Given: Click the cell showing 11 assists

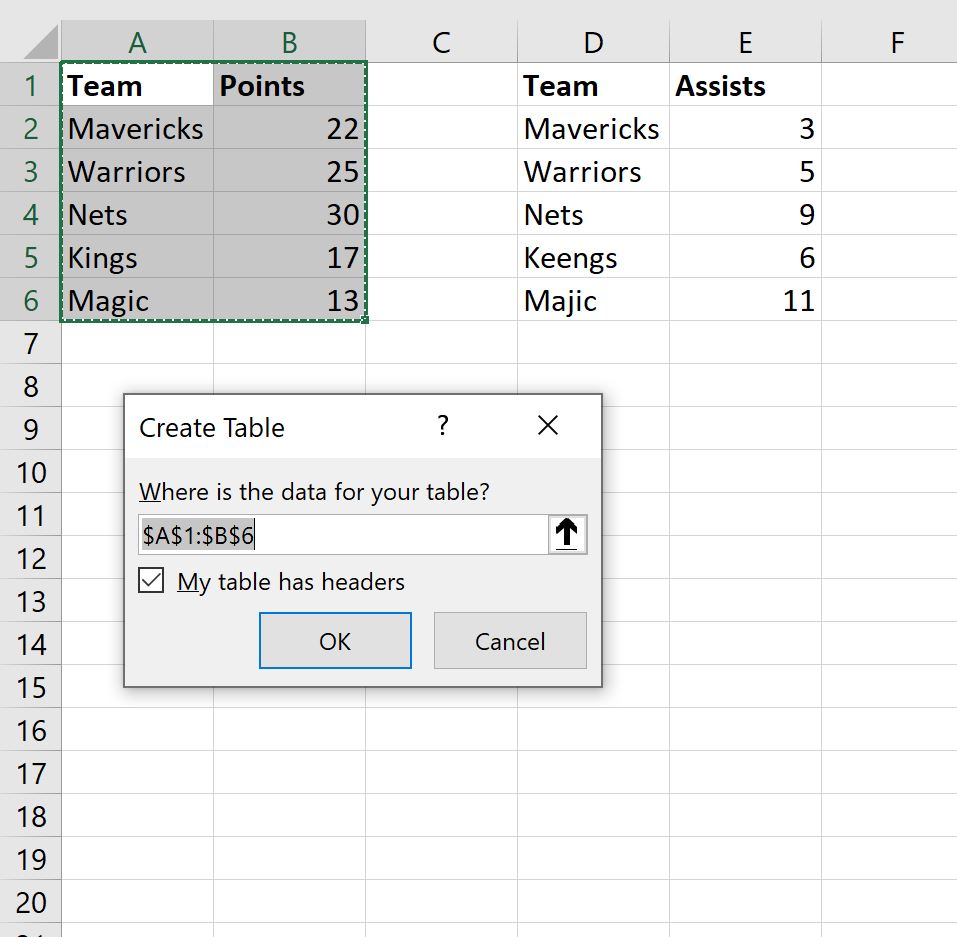Looking at the screenshot, I should pyautogui.click(x=745, y=300).
